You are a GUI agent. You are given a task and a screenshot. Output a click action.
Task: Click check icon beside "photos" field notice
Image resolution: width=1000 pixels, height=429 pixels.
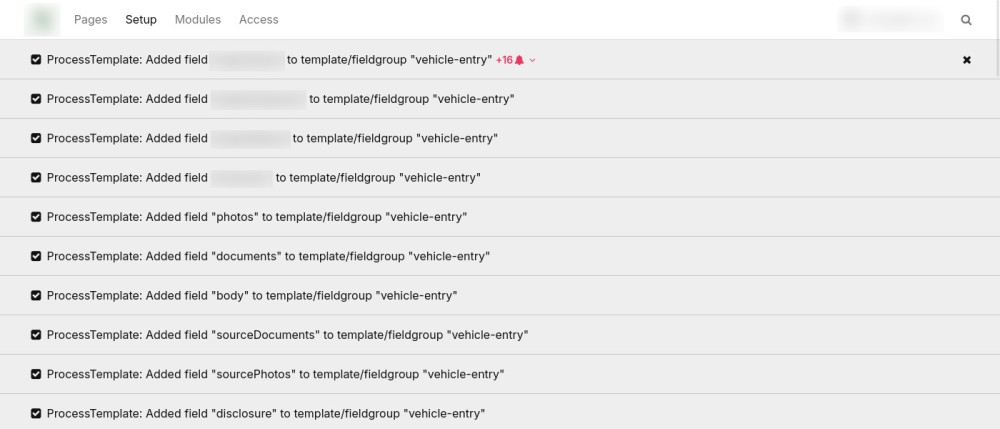(x=37, y=217)
